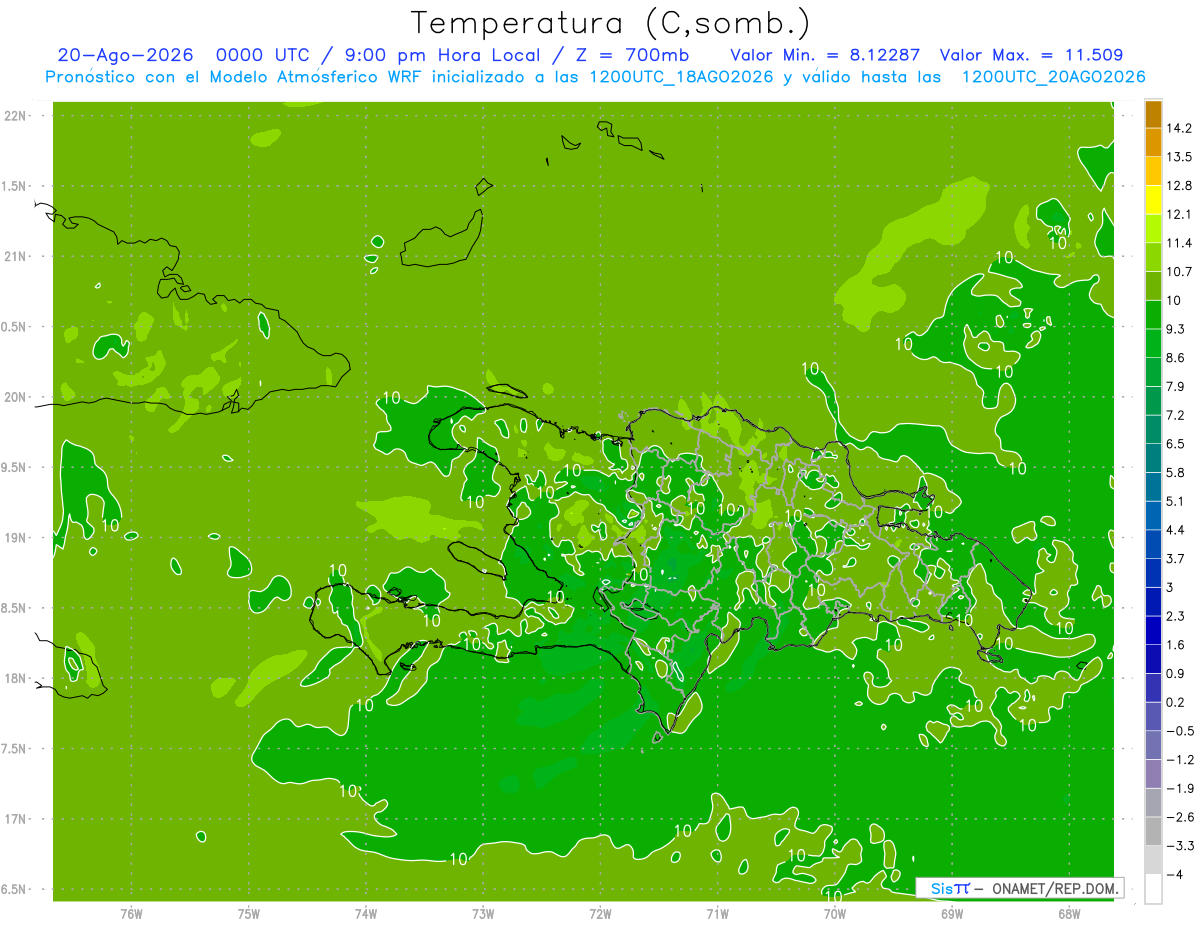
Task: Click the "Temperatura (C,somb.)" map title
Action: click(x=611, y=22)
